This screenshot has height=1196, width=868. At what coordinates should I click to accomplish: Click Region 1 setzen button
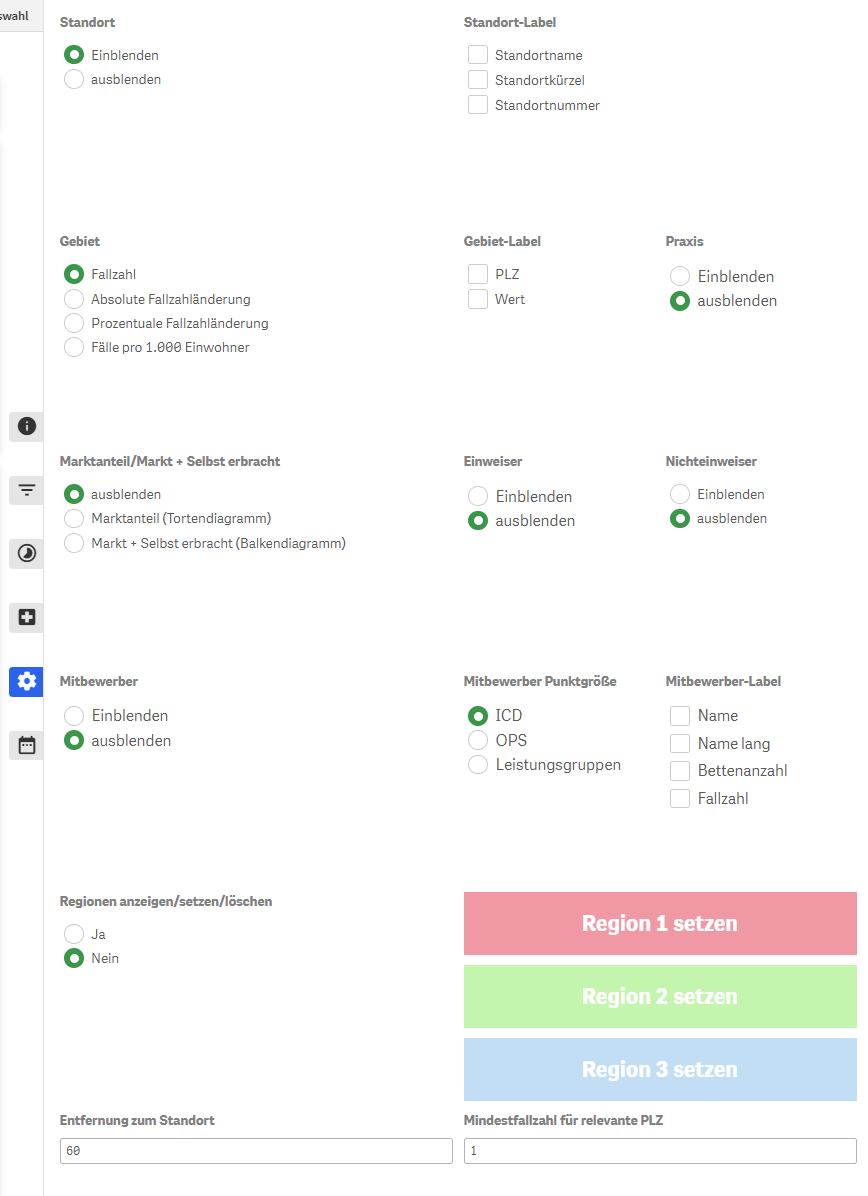click(660, 924)
